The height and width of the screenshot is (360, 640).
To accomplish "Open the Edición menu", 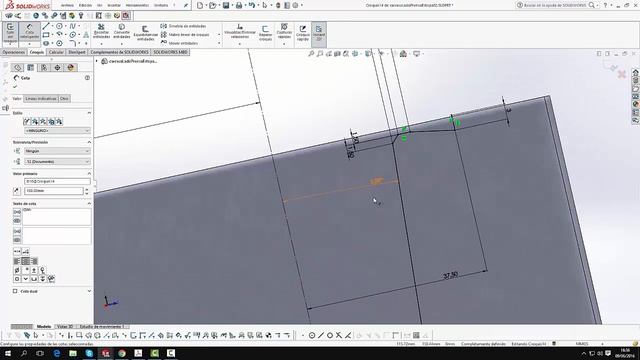I will point(85,5).
